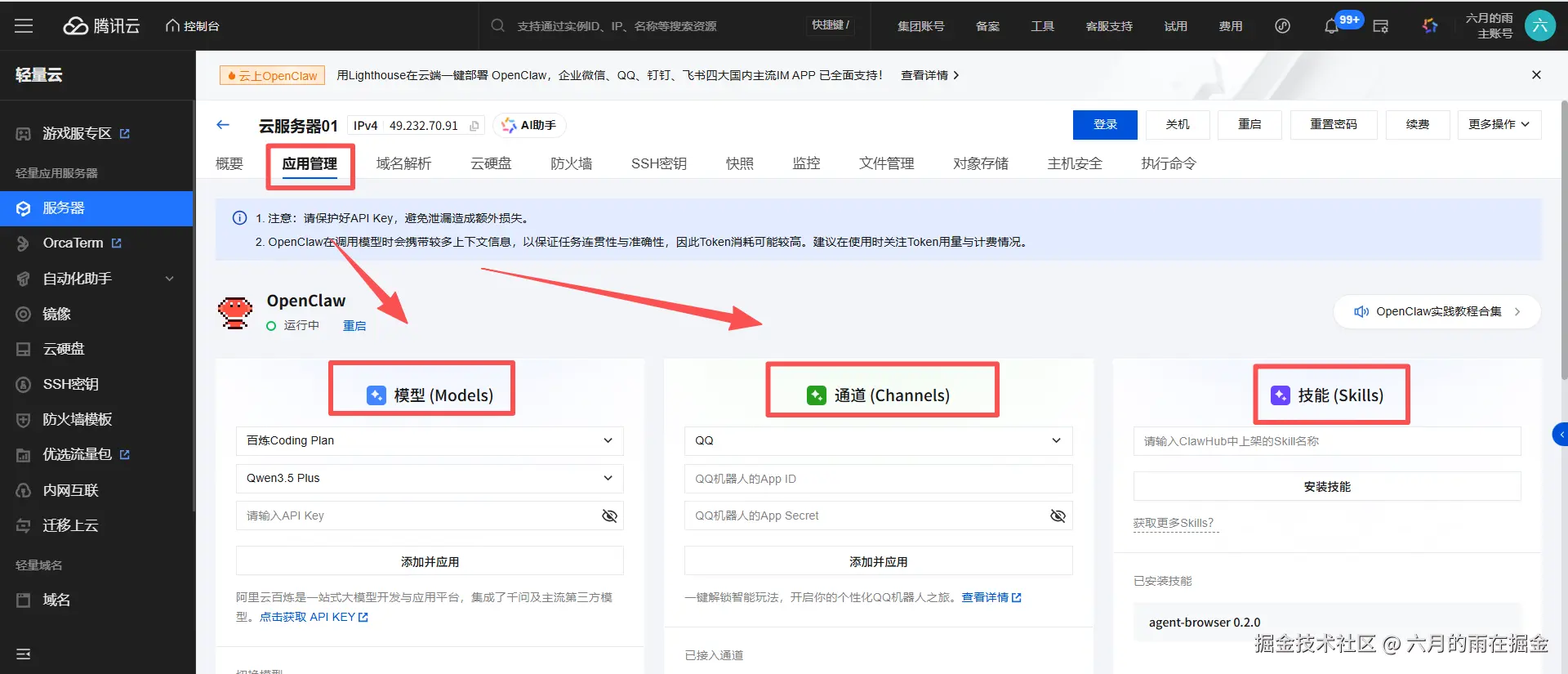Viewport: 1568px width, 674px height.
Task: Open OpenClaw实践教程合集 tutorial link
Action: pyautogui.click(x=1437, y=311)
